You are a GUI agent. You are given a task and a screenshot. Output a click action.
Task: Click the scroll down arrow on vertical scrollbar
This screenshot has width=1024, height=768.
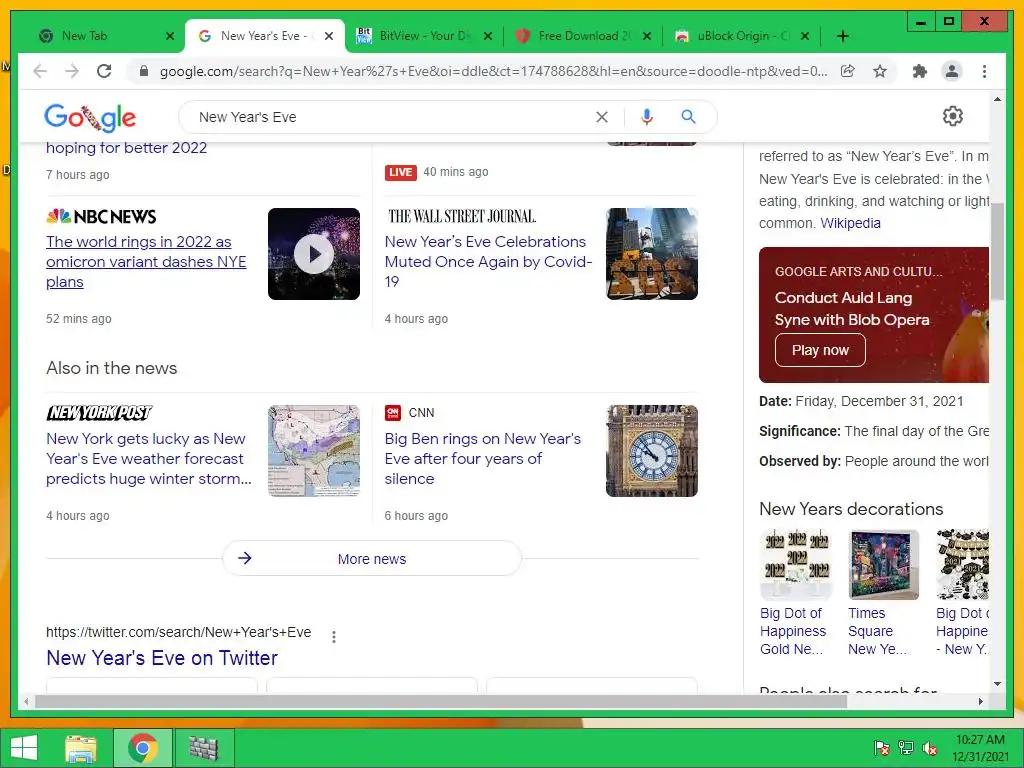click(x=997, y=684)
